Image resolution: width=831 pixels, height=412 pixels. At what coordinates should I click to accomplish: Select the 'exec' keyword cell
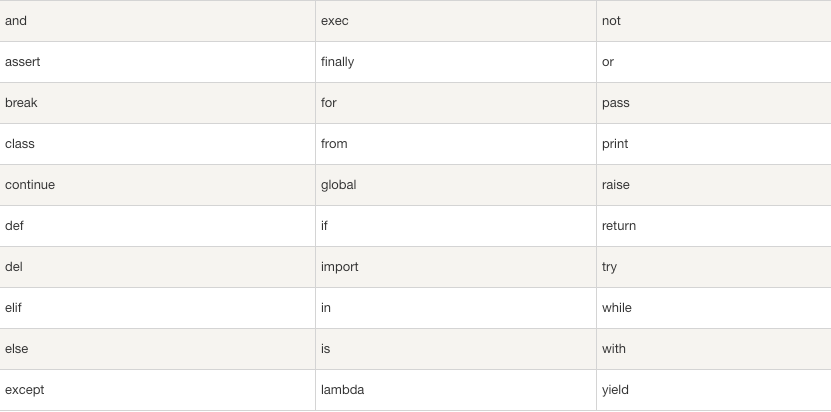coord(335,21)
